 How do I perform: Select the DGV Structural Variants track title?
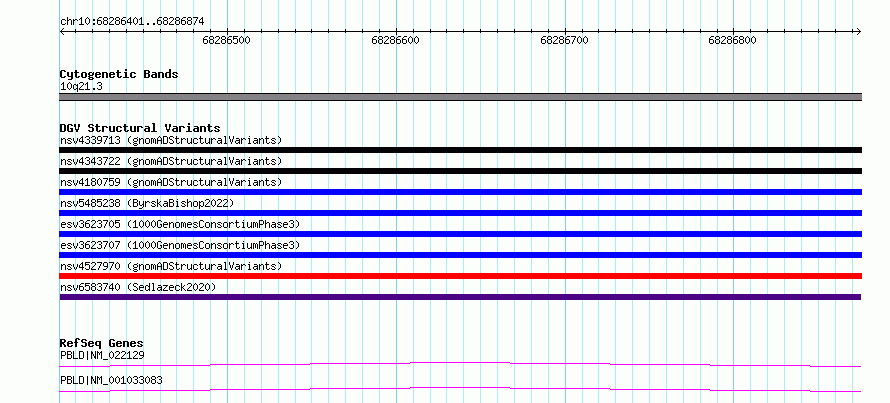[x=140, y=128]
